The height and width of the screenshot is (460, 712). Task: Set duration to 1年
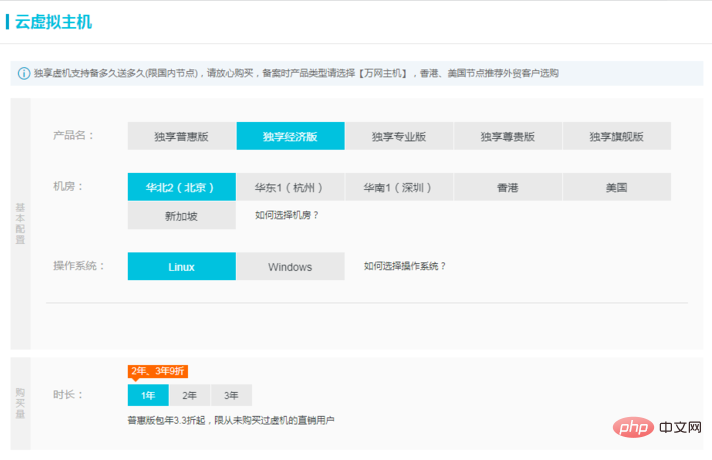(x=148, y=395)
